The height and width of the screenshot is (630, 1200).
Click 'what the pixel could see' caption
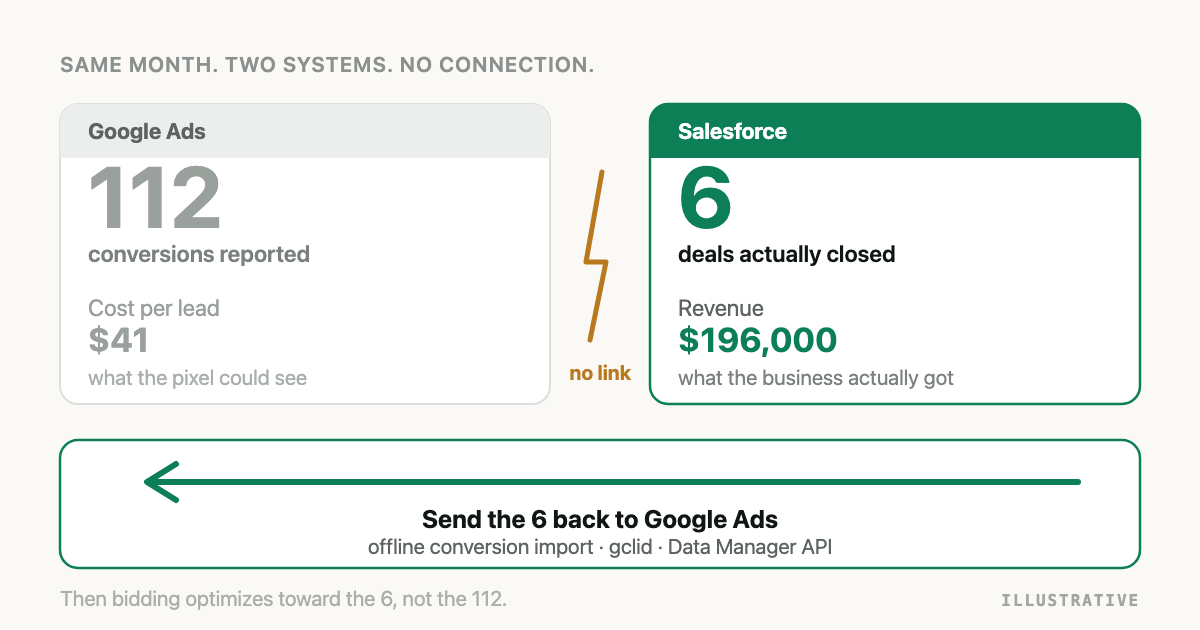click(198, 378)
